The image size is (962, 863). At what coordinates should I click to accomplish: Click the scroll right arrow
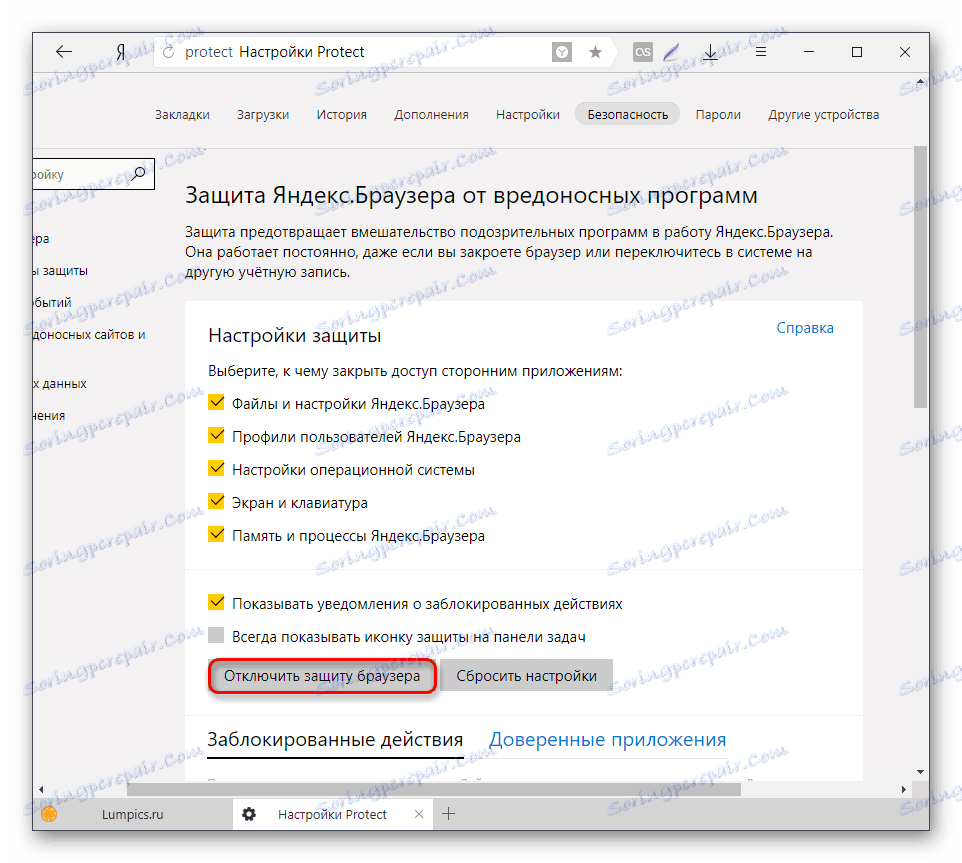pos(904,789)
